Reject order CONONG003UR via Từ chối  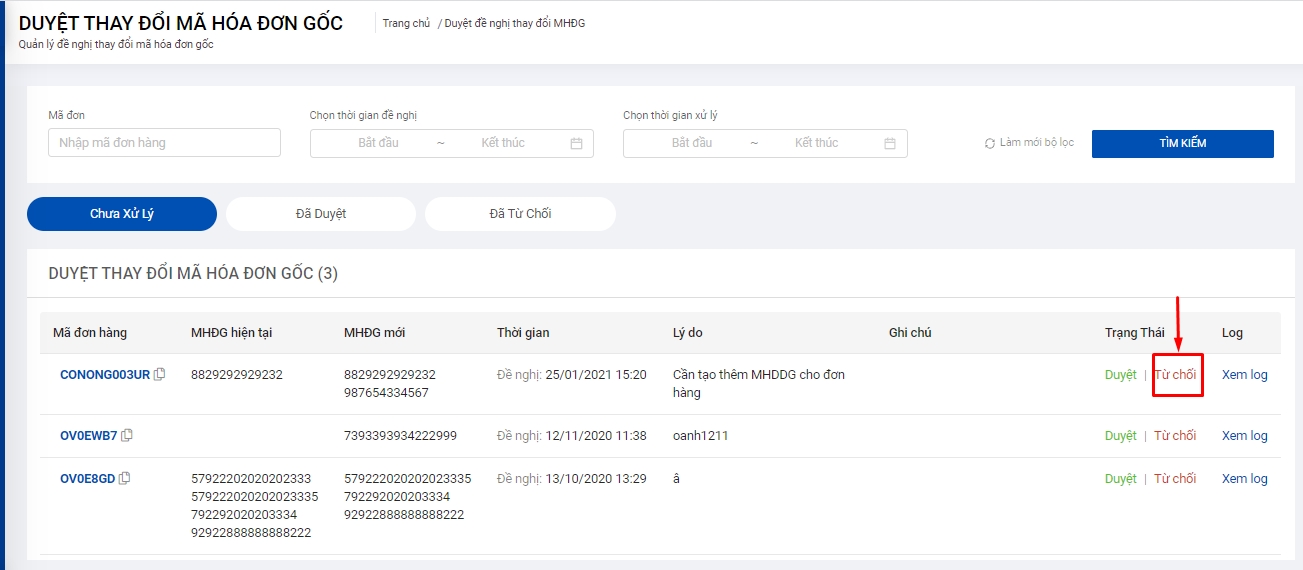(1175, 375)
